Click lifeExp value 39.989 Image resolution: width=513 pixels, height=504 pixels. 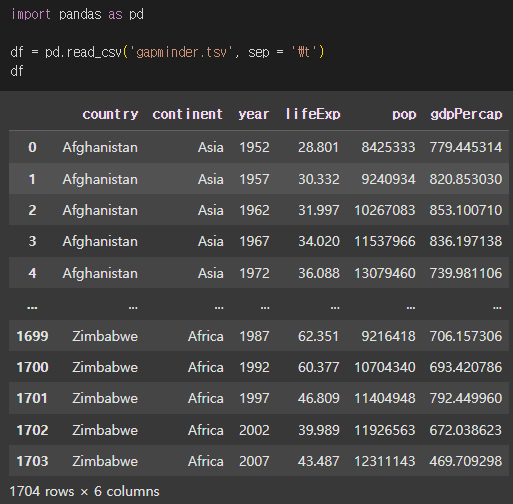coord(319,430)
